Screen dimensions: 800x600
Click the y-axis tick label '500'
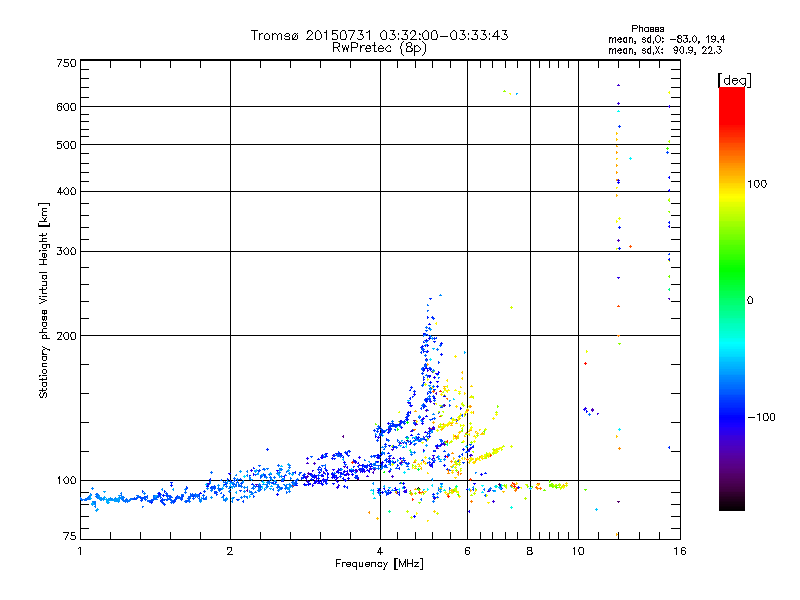click(66, 145)
